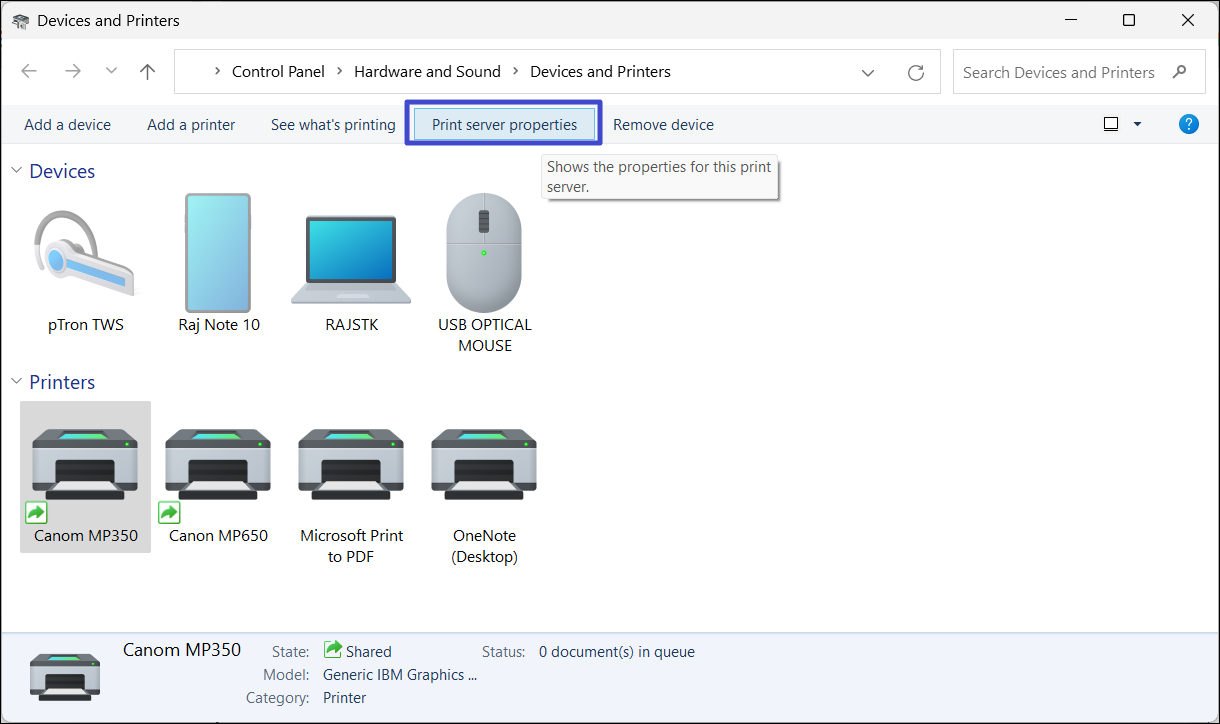Click Hardware and Sound in breadcrumb
Viewport: 1220px width, 724px height.
click(x=427, y=72)
